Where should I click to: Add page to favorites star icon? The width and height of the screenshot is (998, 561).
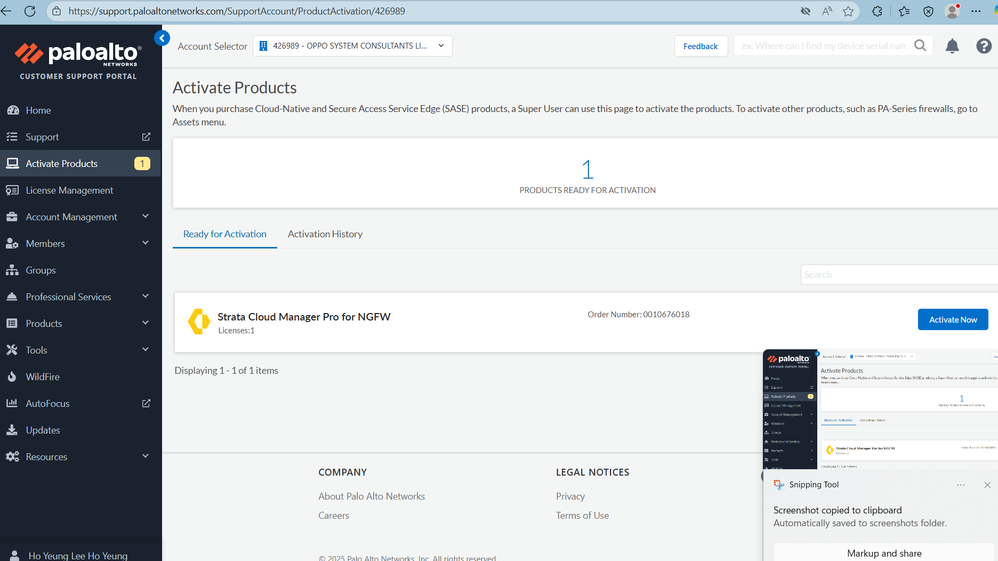pyautogui.click(x=848, y=11)
